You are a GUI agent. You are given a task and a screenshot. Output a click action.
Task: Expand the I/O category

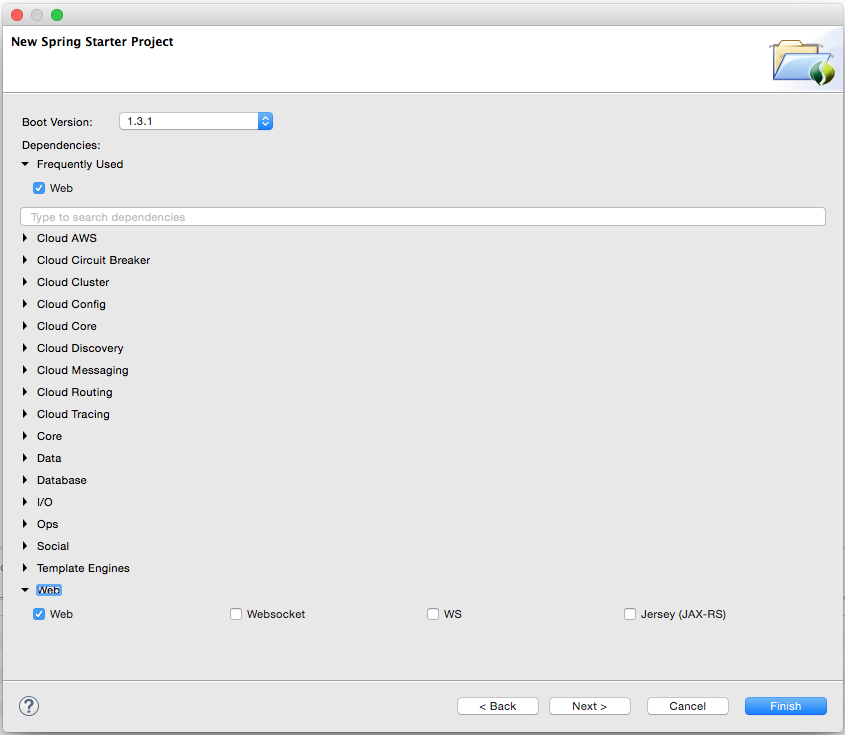tap(25, 502)
